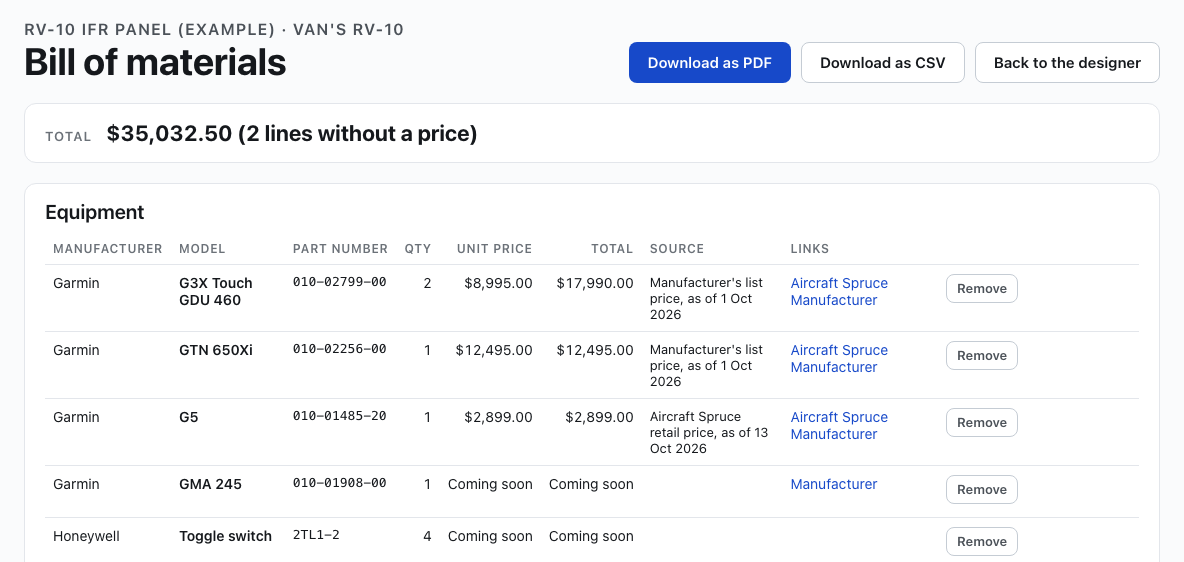Open Manufacturer link for G5
The height and width of the screenshot is (562, 1184).
834,434
